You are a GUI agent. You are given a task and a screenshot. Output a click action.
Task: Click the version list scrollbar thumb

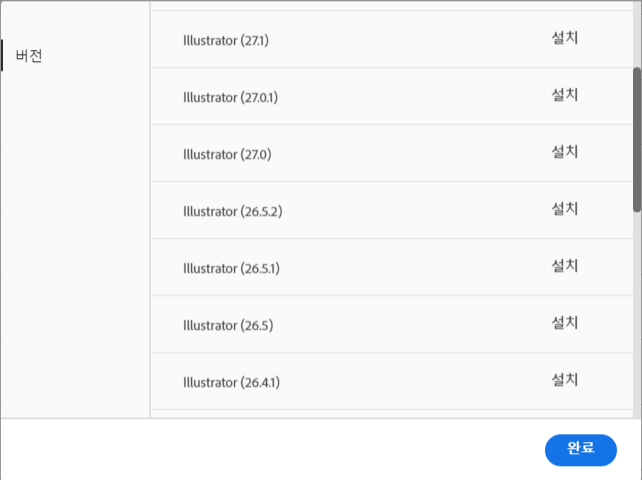(637, 140)
